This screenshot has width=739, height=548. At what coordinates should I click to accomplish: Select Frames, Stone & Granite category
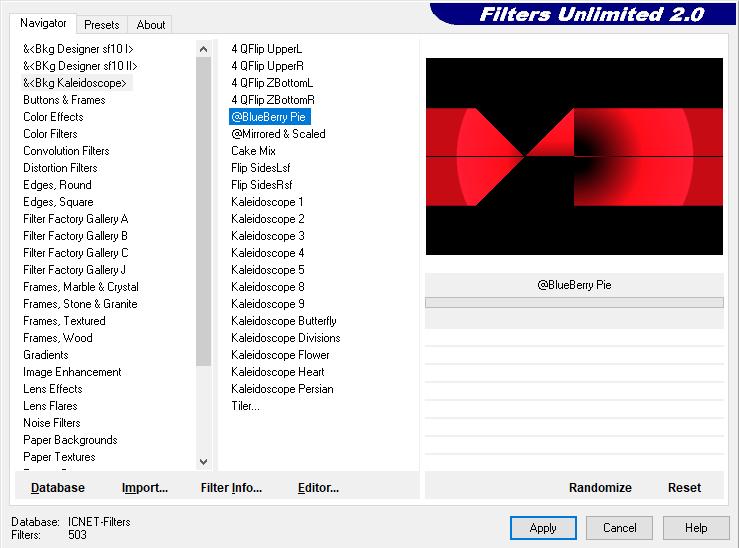[x=80, y=303]
